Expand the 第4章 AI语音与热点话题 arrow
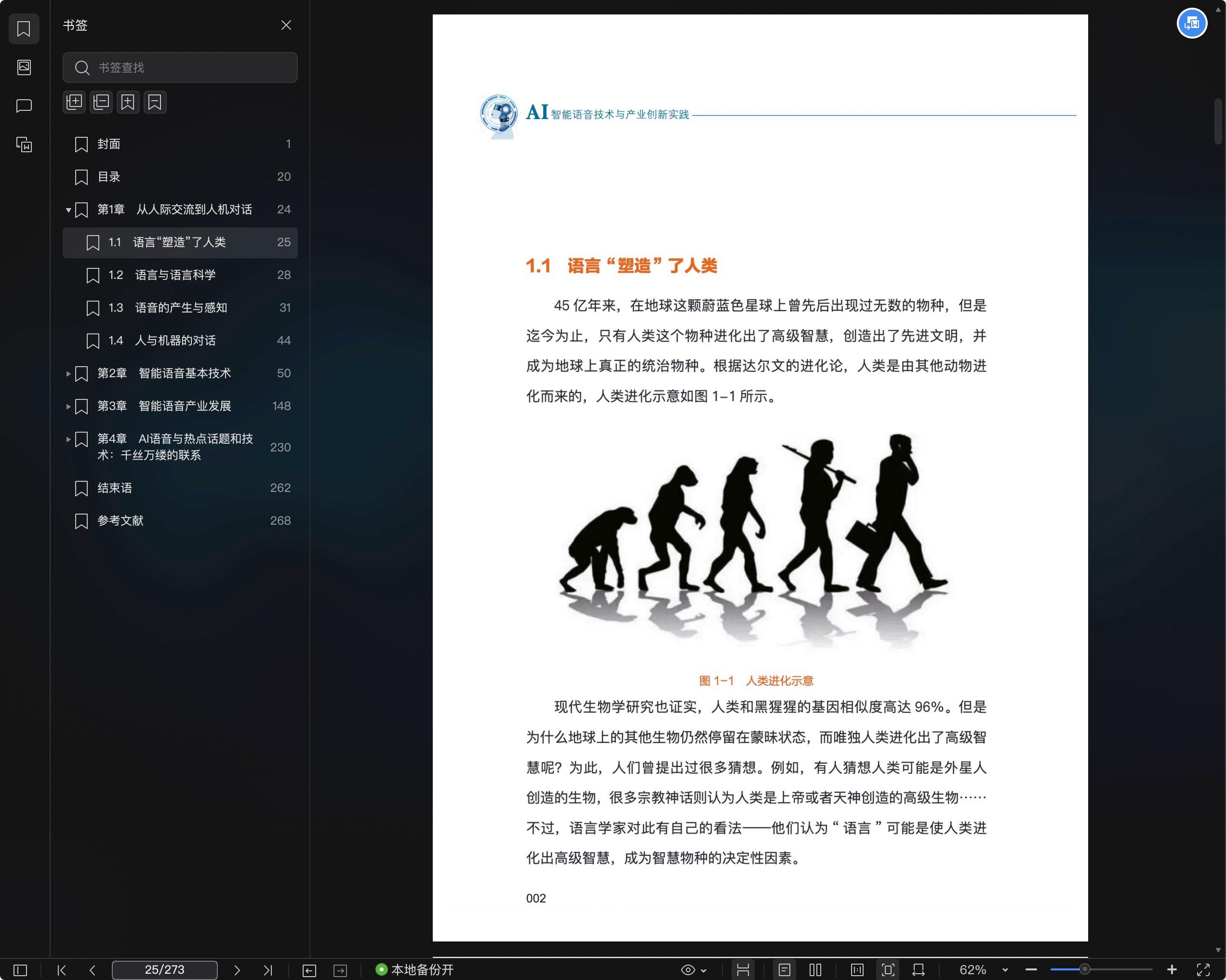Screen dimensions: 1226x980 click(x=68, y=439)
